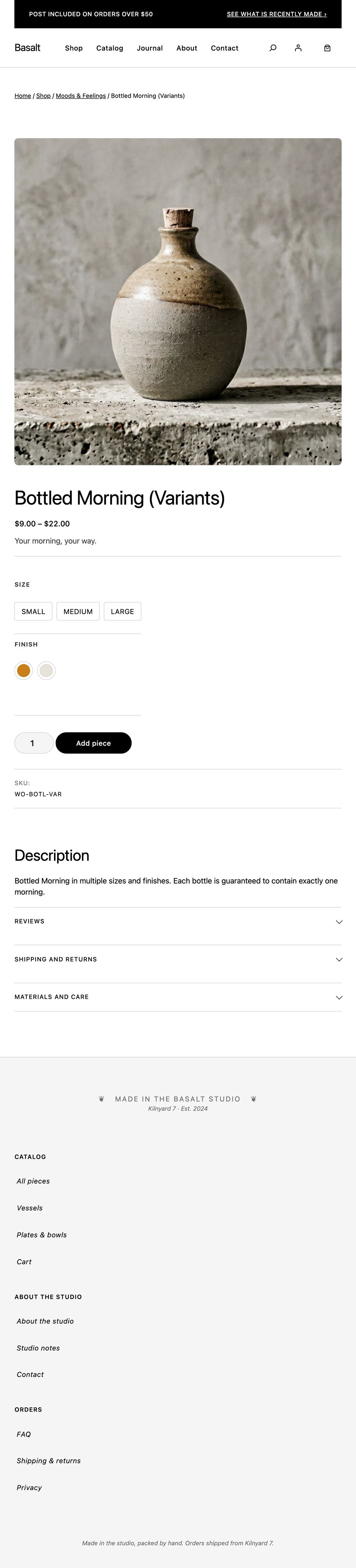The image size is (356, 1568).
Task: Open the Catalog menu item
Action: click(110, 48)
